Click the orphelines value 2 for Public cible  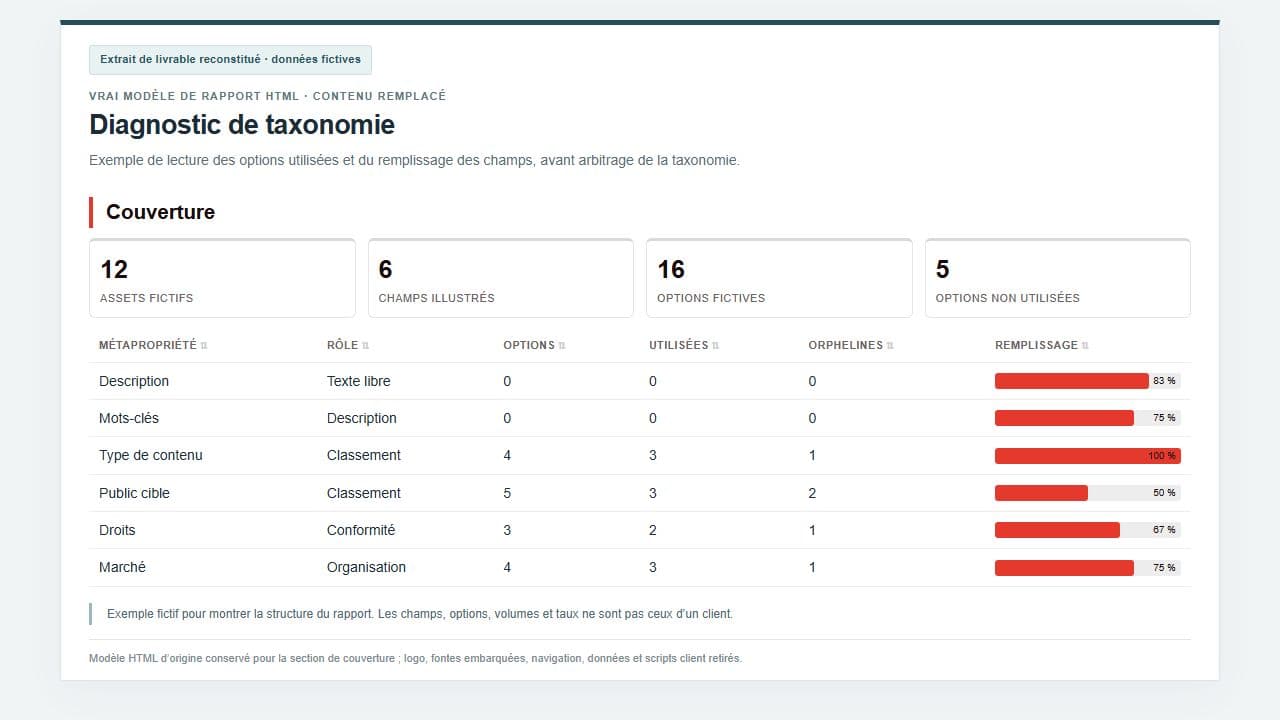tap(812, 493)
